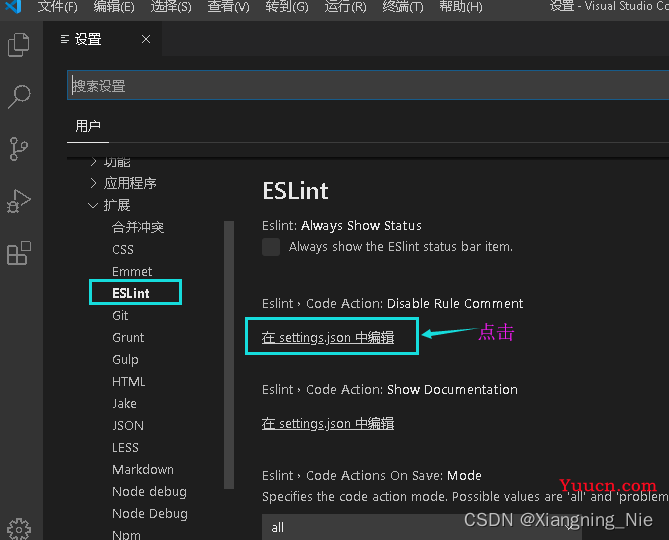669x540 pixels.
Task: Select ESLint in settings tree
Action: pyautogui.click(x=131, y=293)
